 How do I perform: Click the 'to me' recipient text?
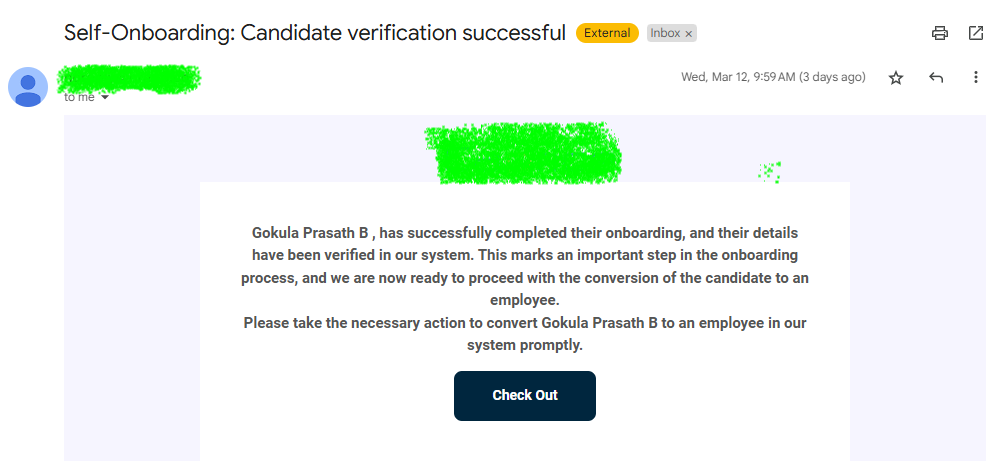(x=79, y=98)
